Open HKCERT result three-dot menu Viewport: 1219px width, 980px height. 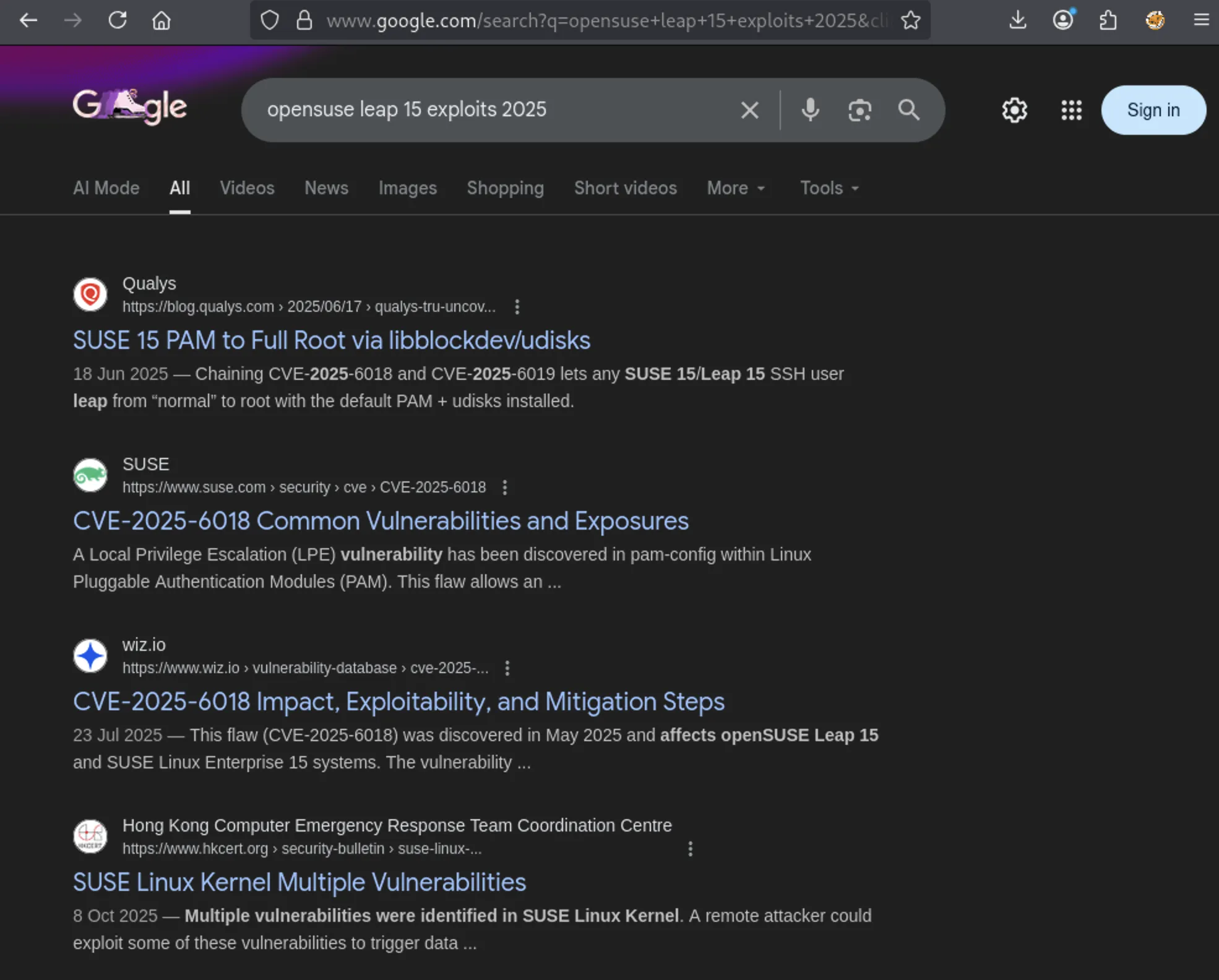691,849
